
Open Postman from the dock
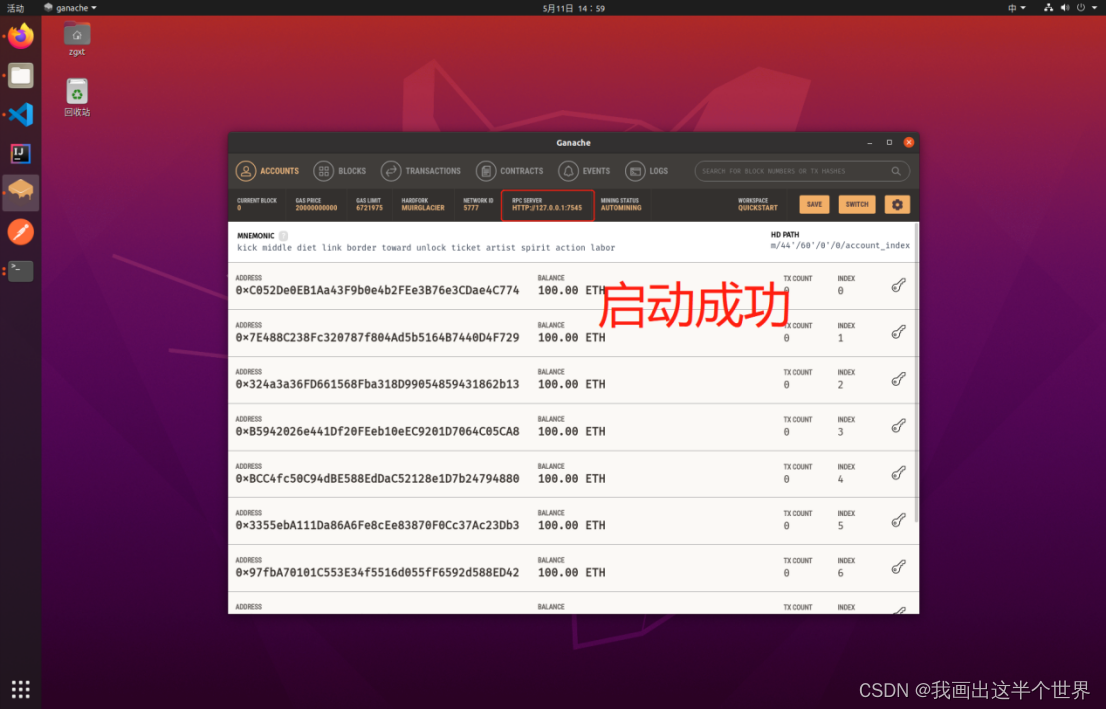pos(20,232)
